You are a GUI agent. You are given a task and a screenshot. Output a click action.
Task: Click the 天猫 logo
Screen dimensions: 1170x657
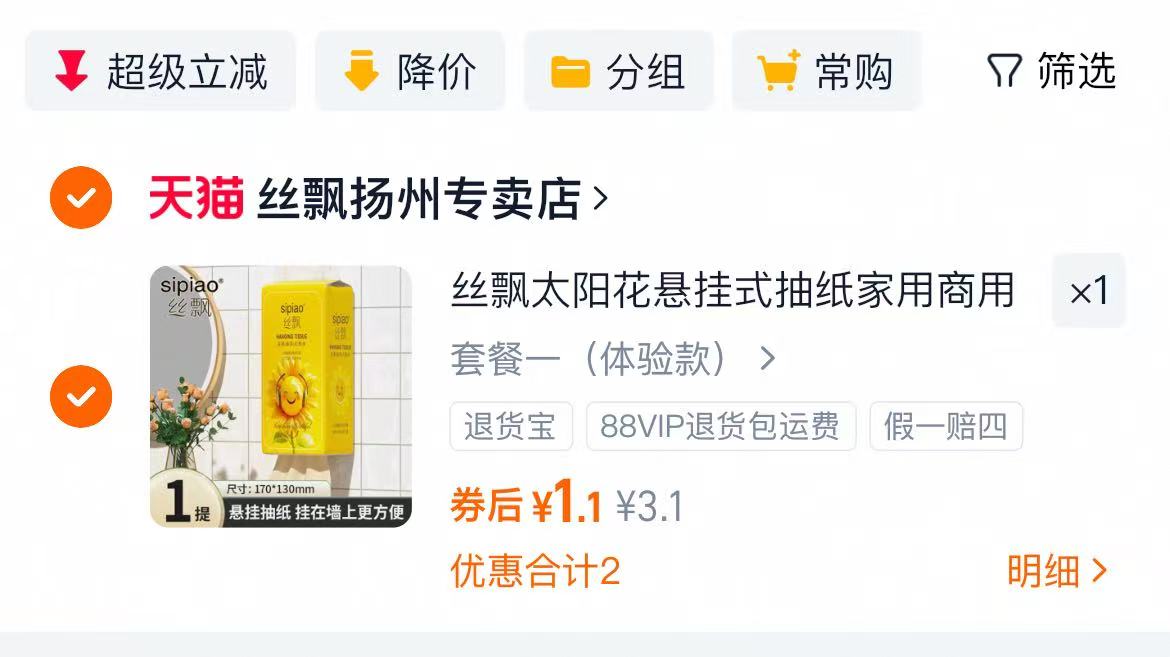(x=196, y=198)
